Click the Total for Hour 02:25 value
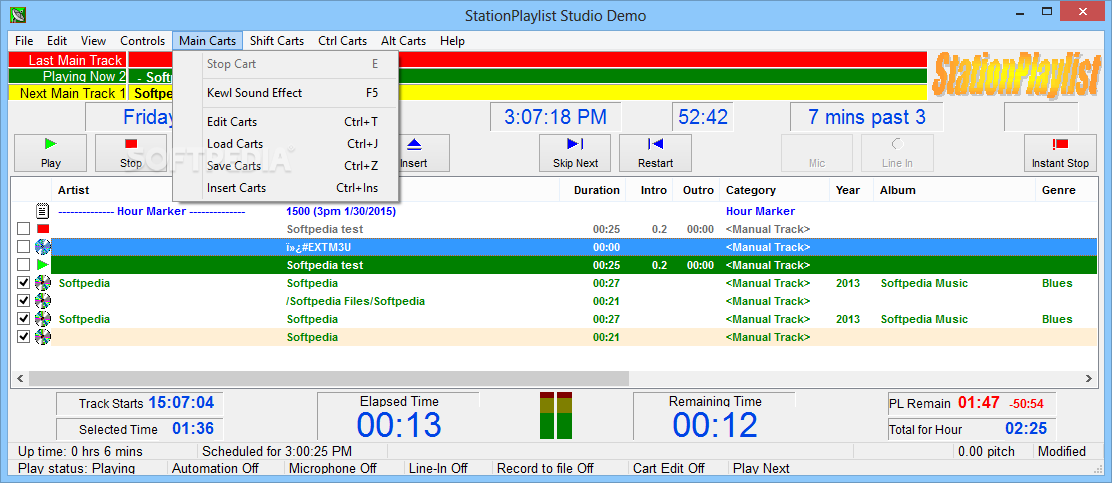1112x483 pixels. click(x=1026, y=429)
